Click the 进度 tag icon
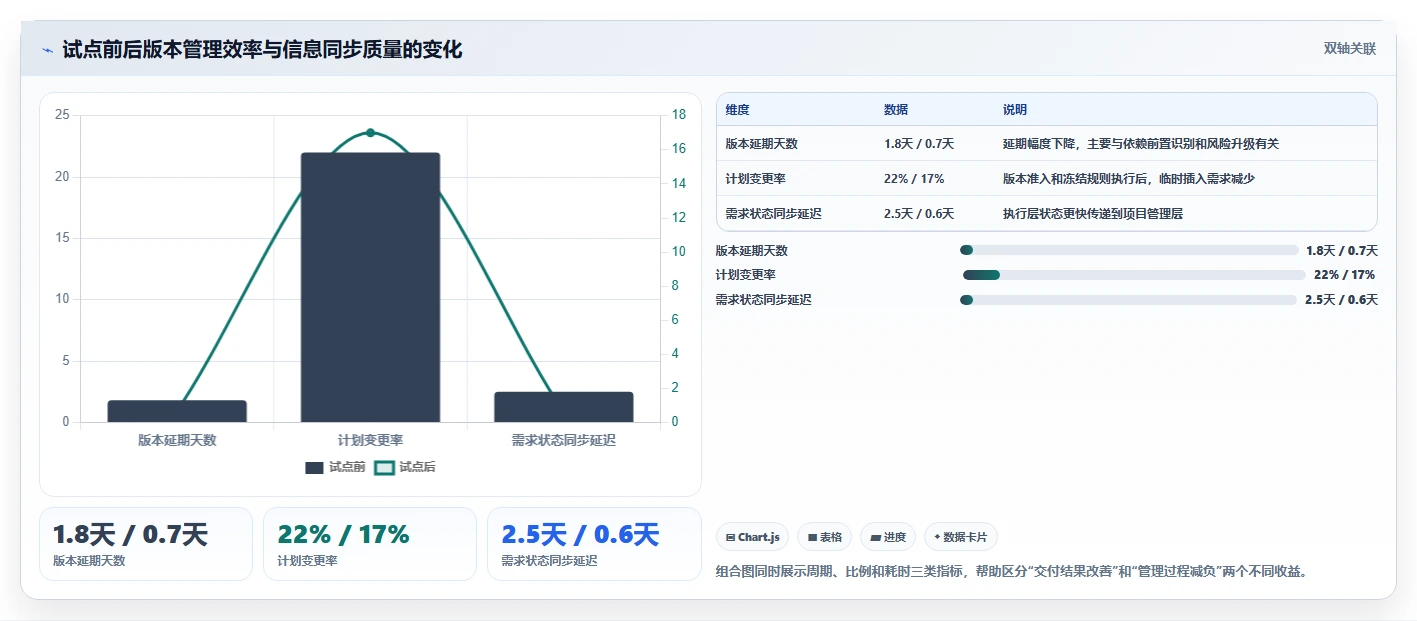Viewport: 1417px width, 621px height. pos(875,537)
